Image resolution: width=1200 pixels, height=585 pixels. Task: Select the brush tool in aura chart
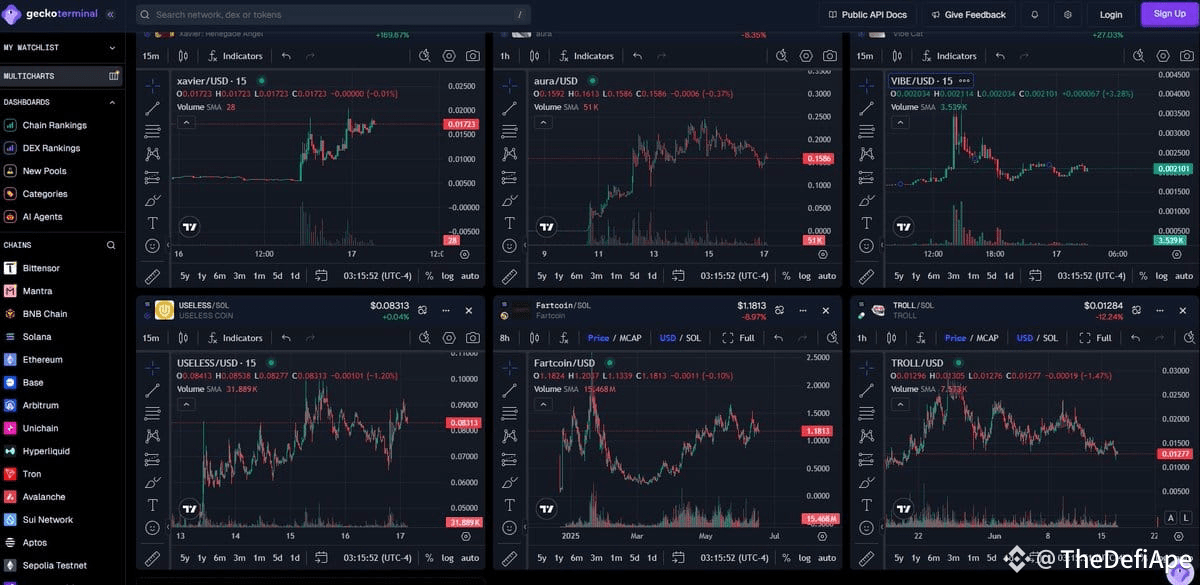[x=509, y=200]
